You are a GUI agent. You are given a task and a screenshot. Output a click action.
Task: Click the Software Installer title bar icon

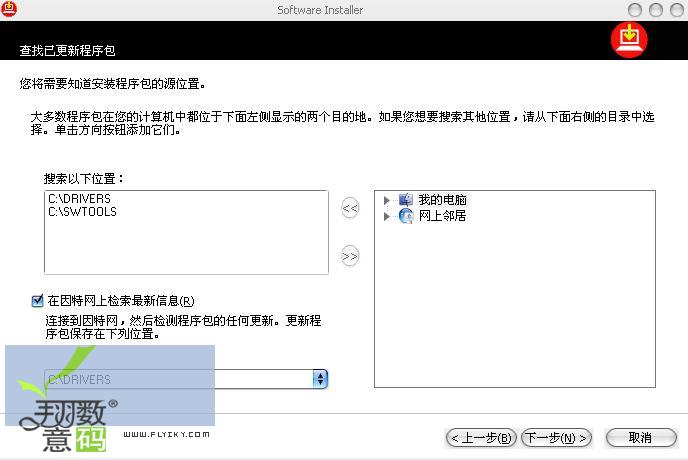(x=9, y=9)
